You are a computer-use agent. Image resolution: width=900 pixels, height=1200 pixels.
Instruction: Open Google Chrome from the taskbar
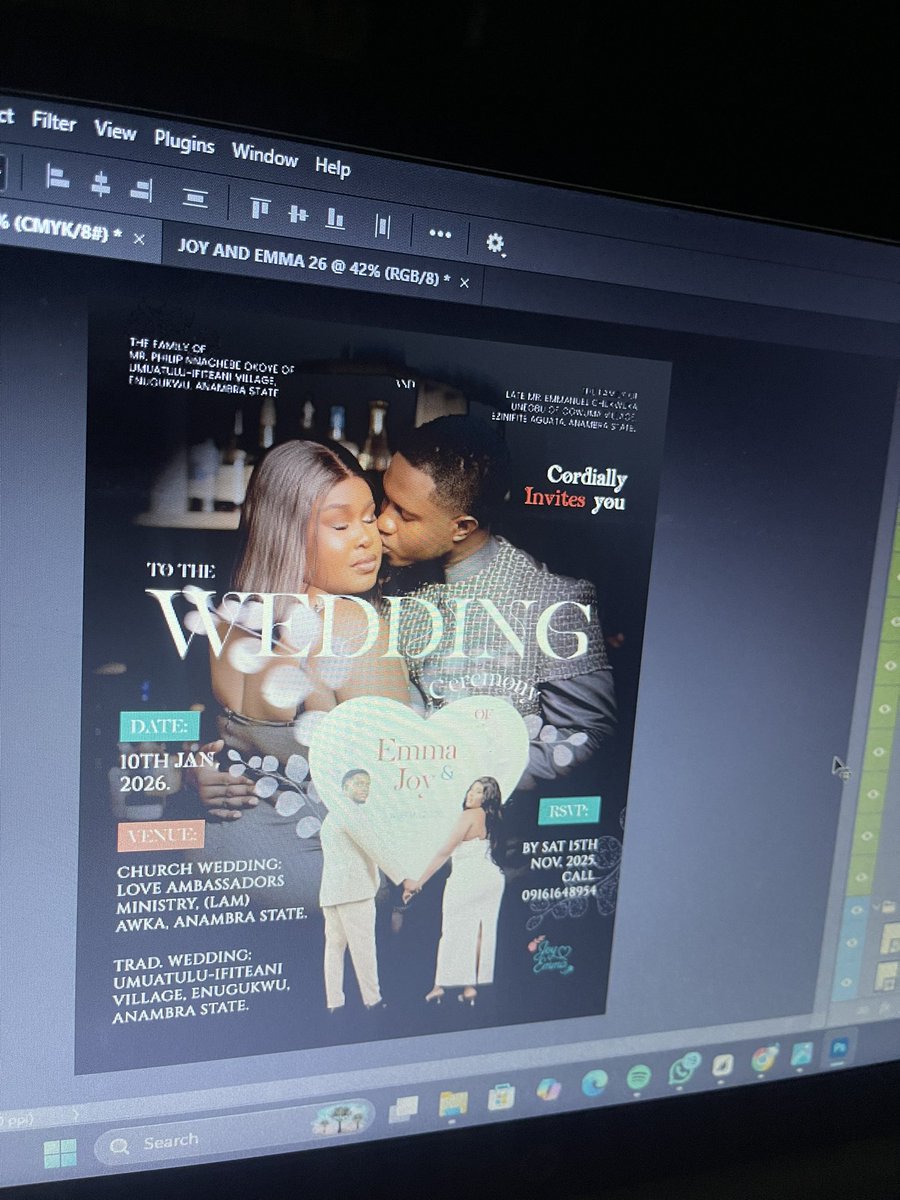pos(764,1059)
